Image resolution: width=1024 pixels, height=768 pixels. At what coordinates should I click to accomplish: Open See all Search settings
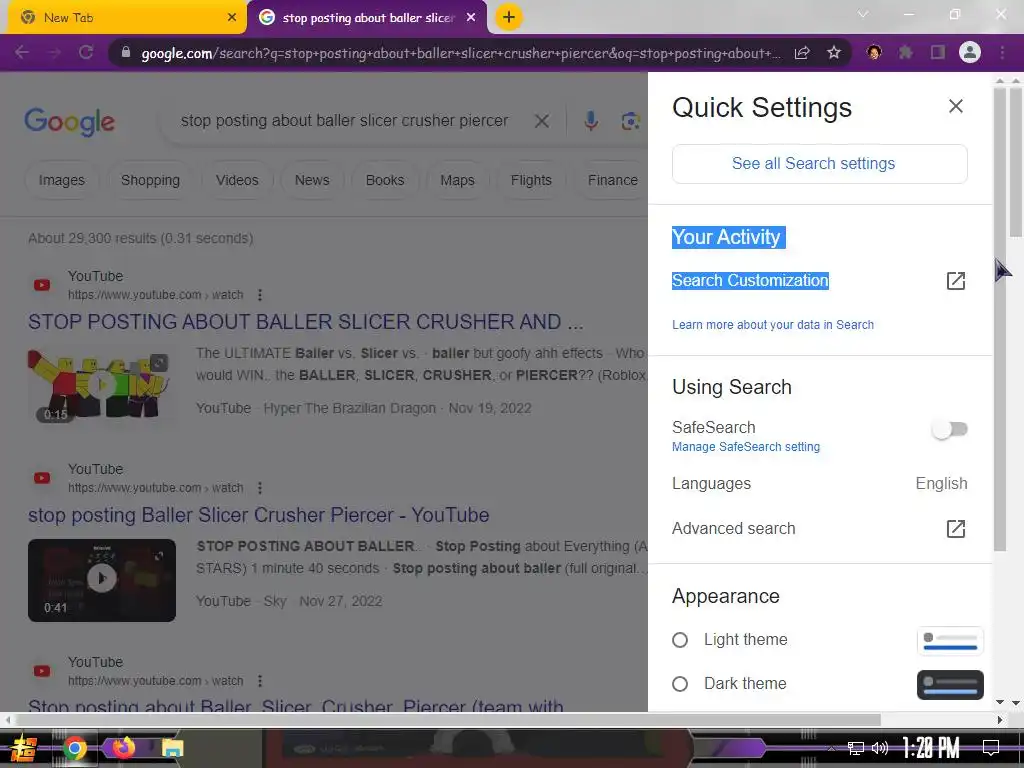pyautogui.click(x=820, y=164)
